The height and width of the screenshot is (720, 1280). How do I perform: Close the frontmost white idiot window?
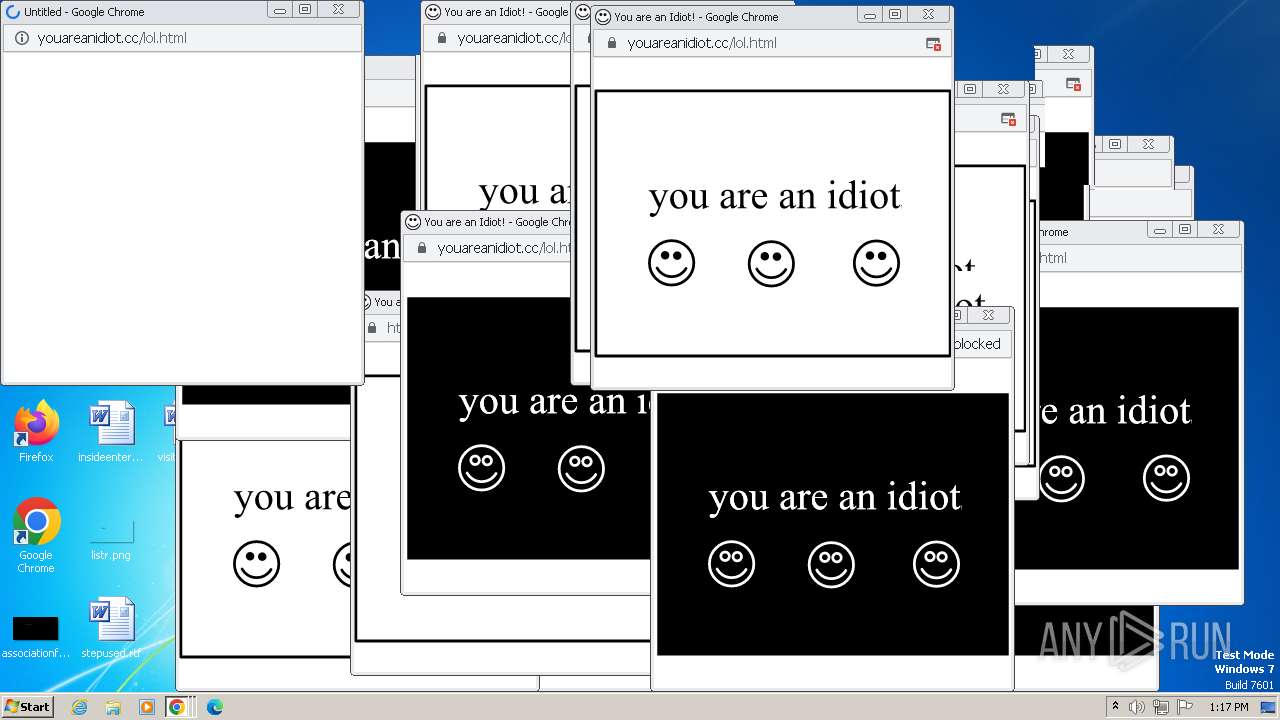click(928, 15)
